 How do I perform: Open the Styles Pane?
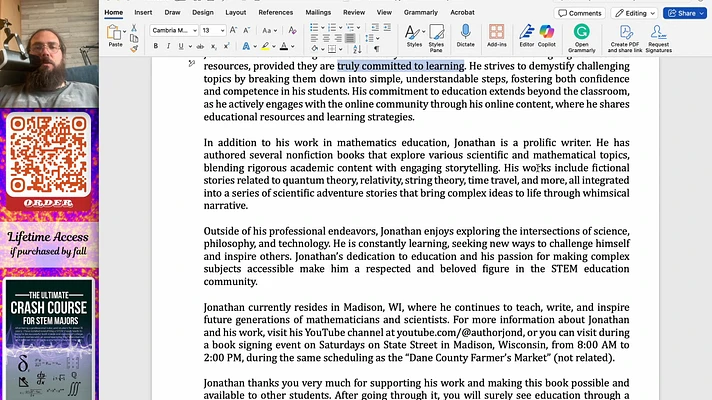(436, 38)
